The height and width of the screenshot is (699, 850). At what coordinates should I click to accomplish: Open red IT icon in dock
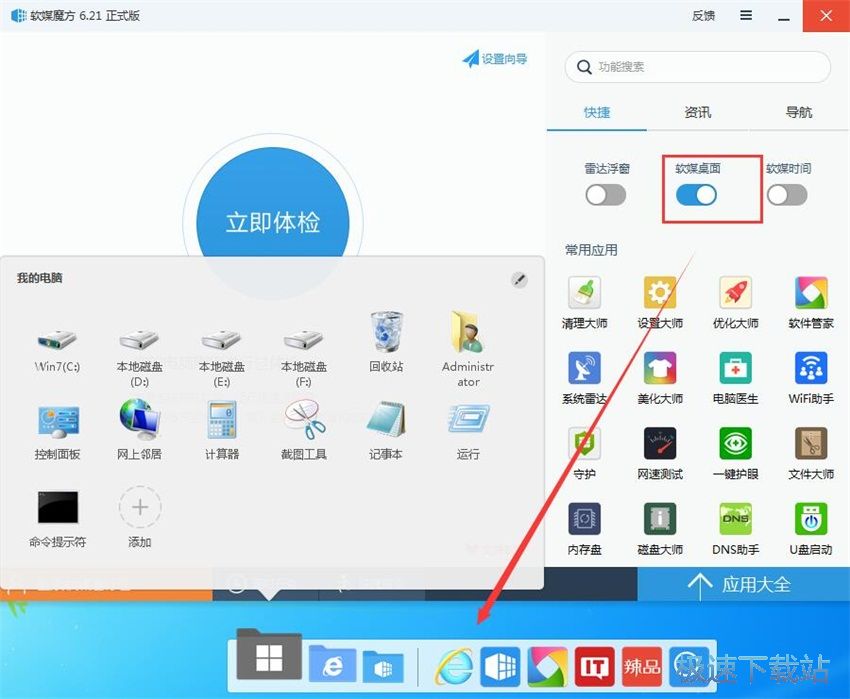595,666
